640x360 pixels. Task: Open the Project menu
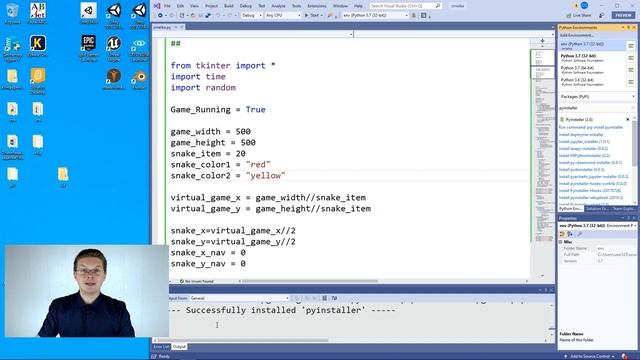(211, 6)
